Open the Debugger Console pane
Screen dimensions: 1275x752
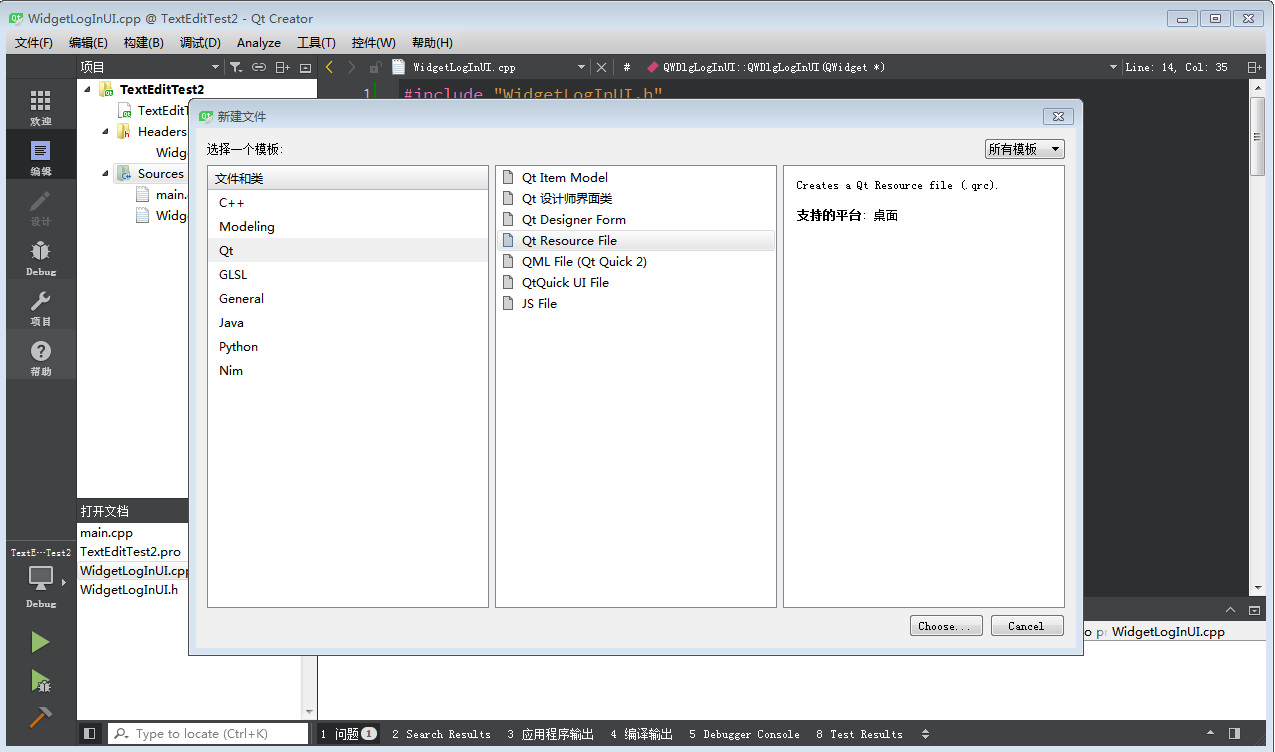(x=744, y=734)
